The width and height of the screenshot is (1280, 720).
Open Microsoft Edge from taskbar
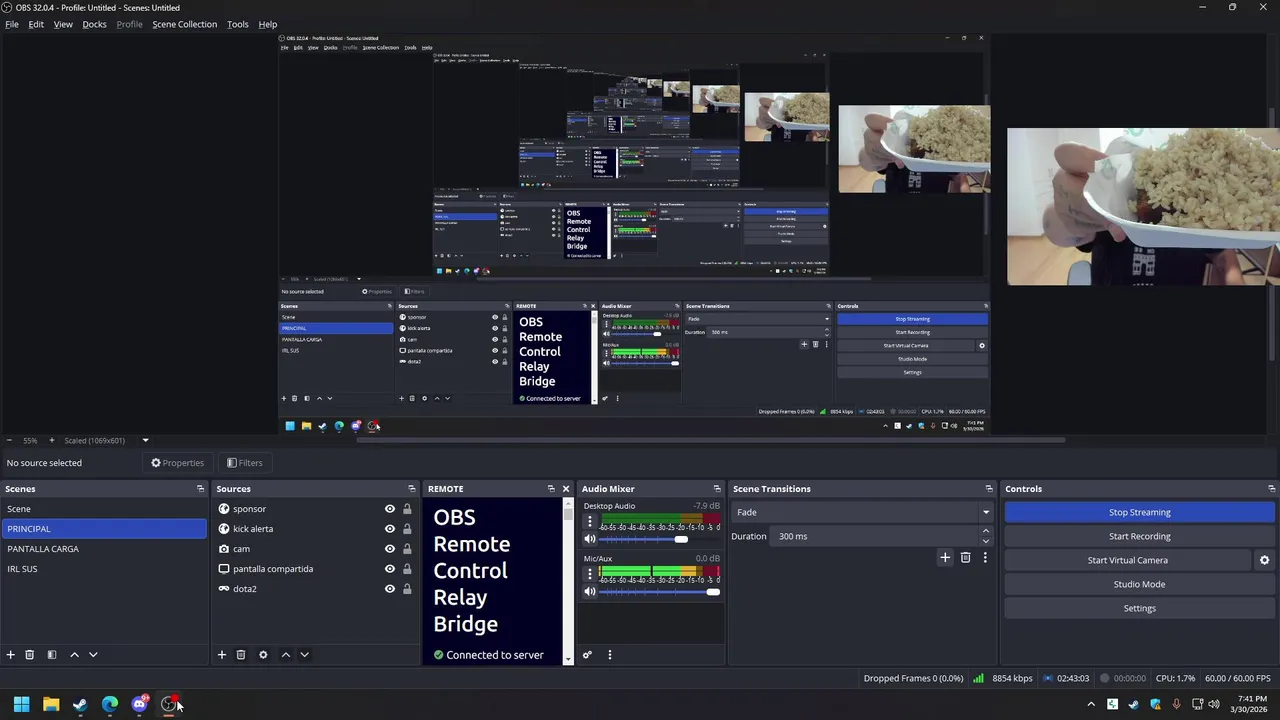pyautogui.click(x=110, y=704)
